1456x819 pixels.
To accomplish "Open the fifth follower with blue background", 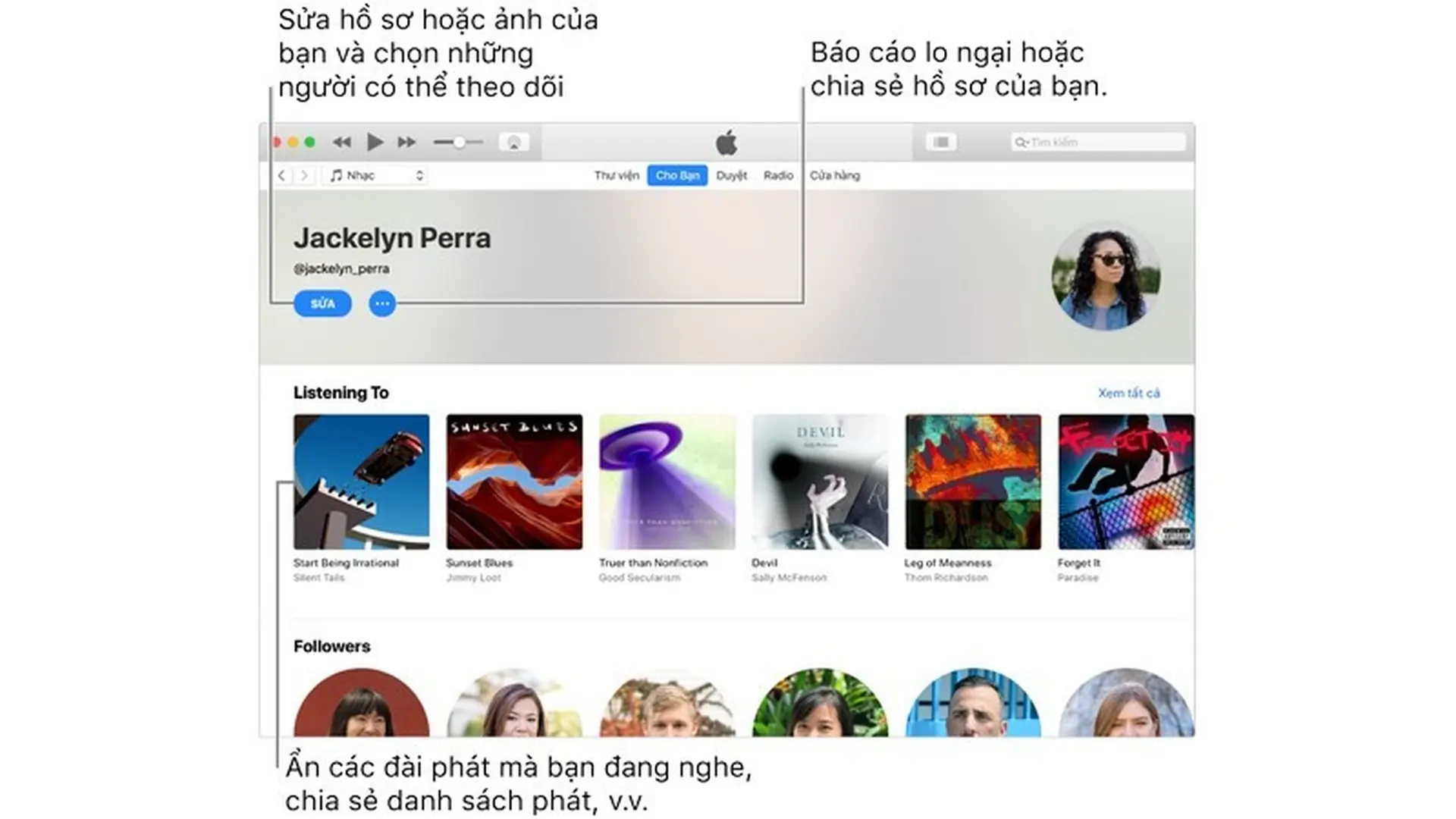I will coord(973,702).
